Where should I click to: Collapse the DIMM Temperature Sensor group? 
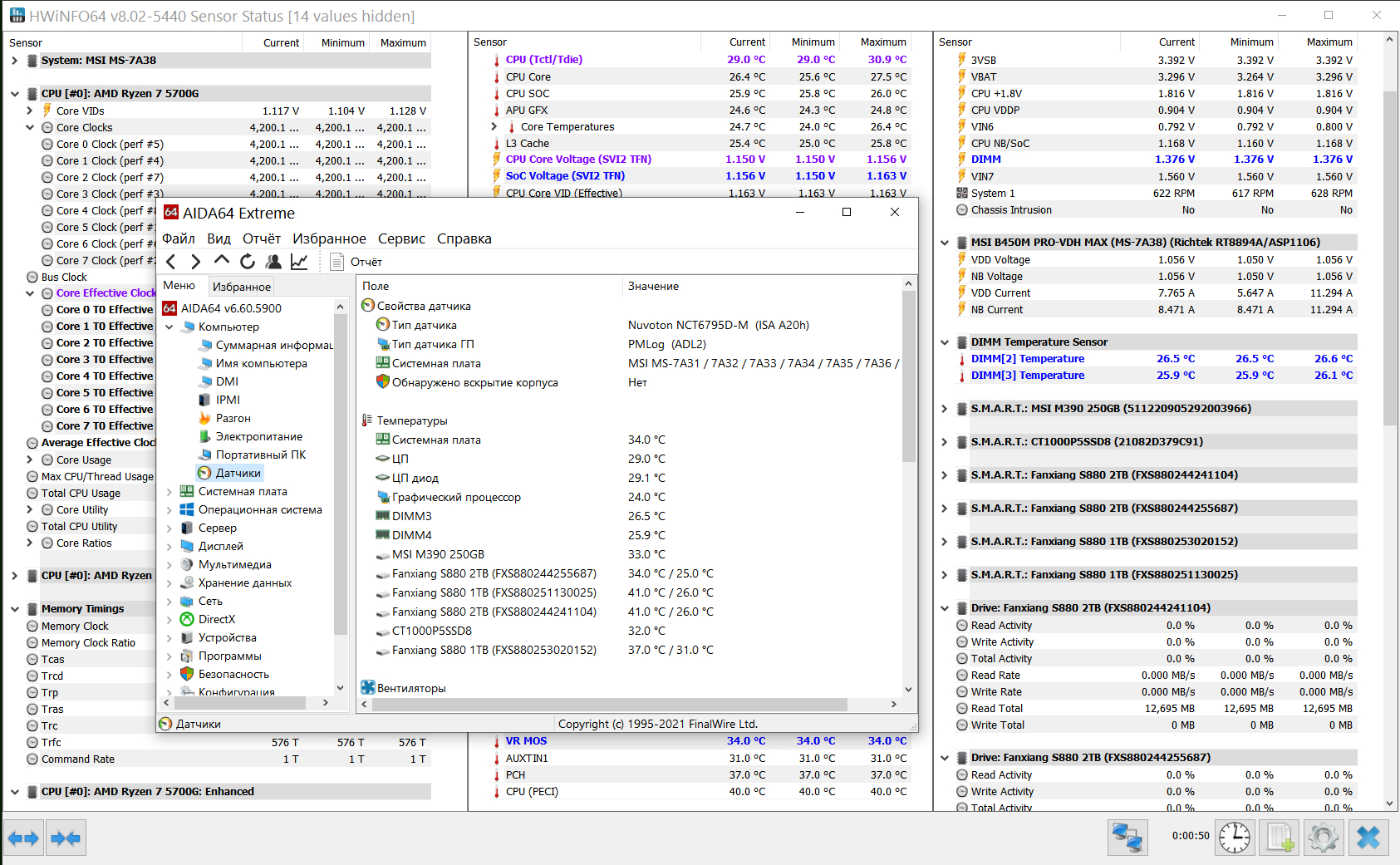(x=945, y=342)
